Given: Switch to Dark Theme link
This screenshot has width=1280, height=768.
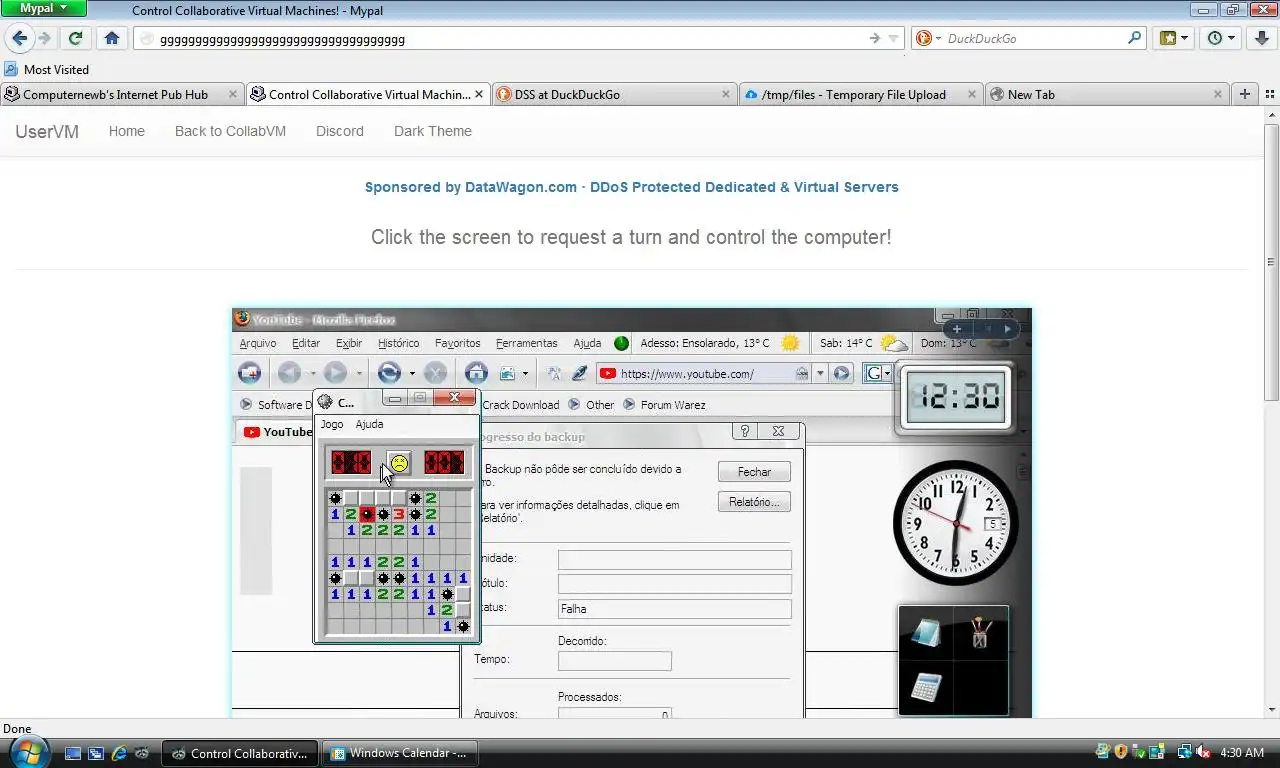Looking at the screenshot, I should (433, 131).
